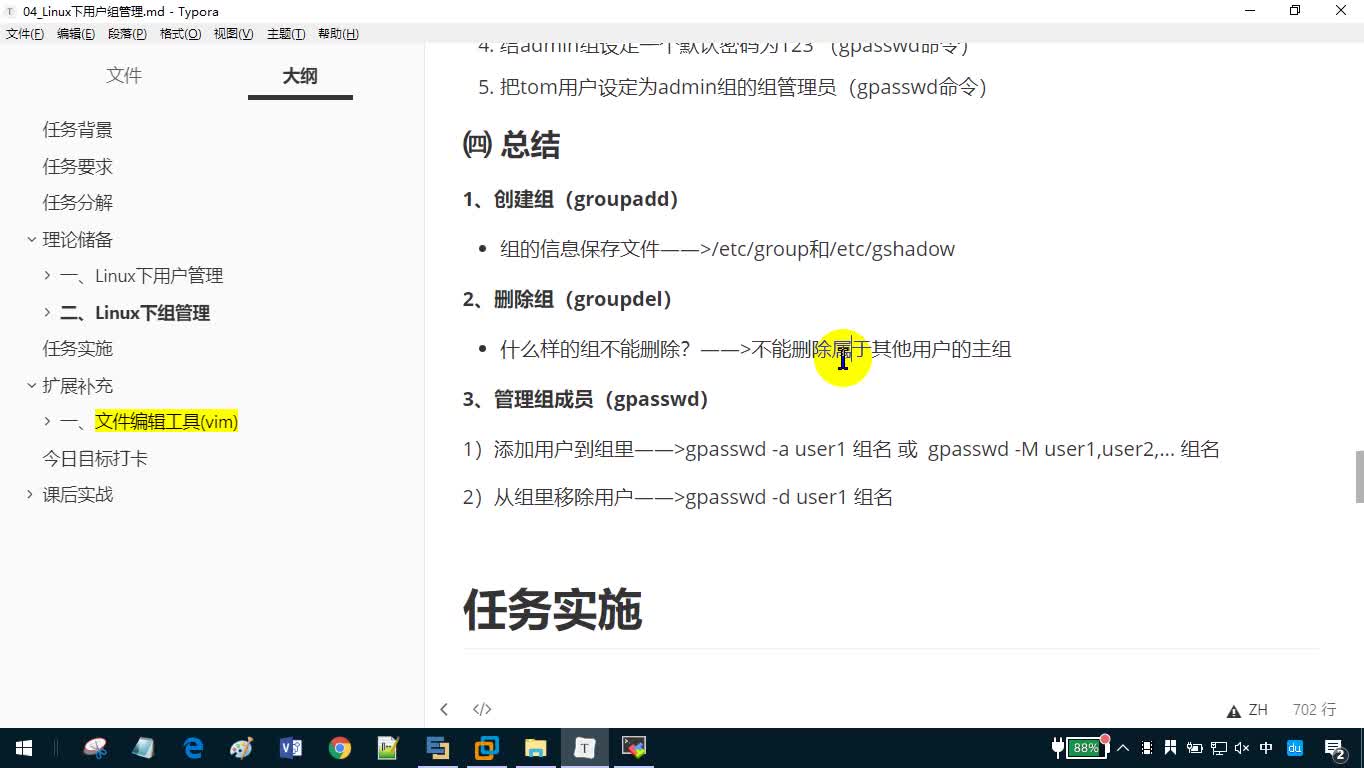Open the Windows Start menu
This screenshot has height=768, width=1364.
[24, 748]
